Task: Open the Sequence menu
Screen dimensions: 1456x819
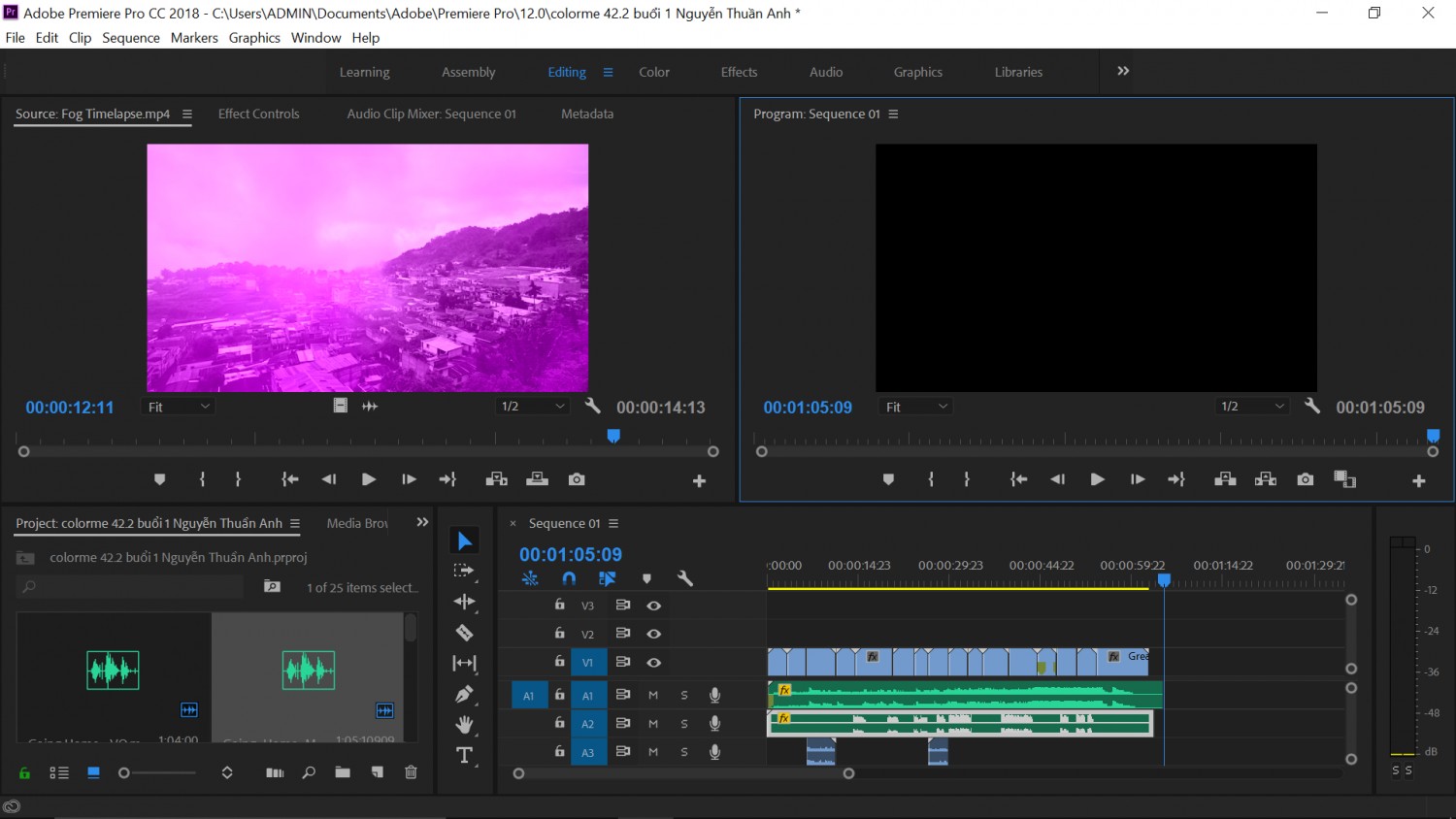Action: 131,38
